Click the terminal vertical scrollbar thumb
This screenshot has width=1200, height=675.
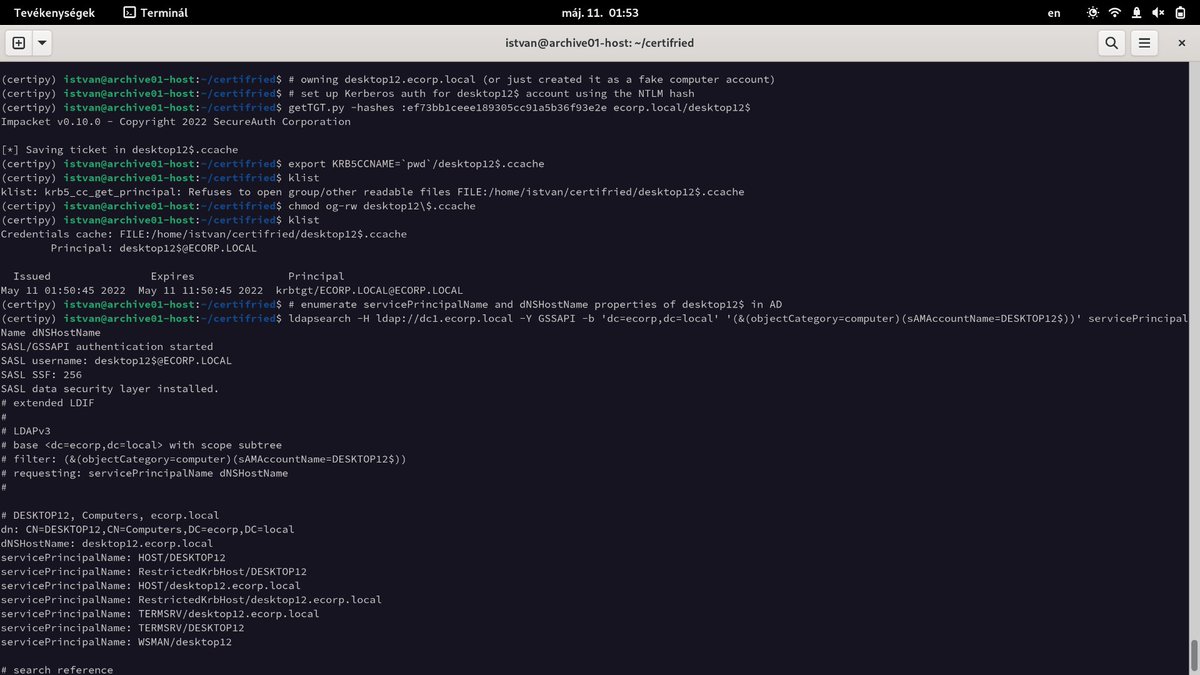point(1195,654)
